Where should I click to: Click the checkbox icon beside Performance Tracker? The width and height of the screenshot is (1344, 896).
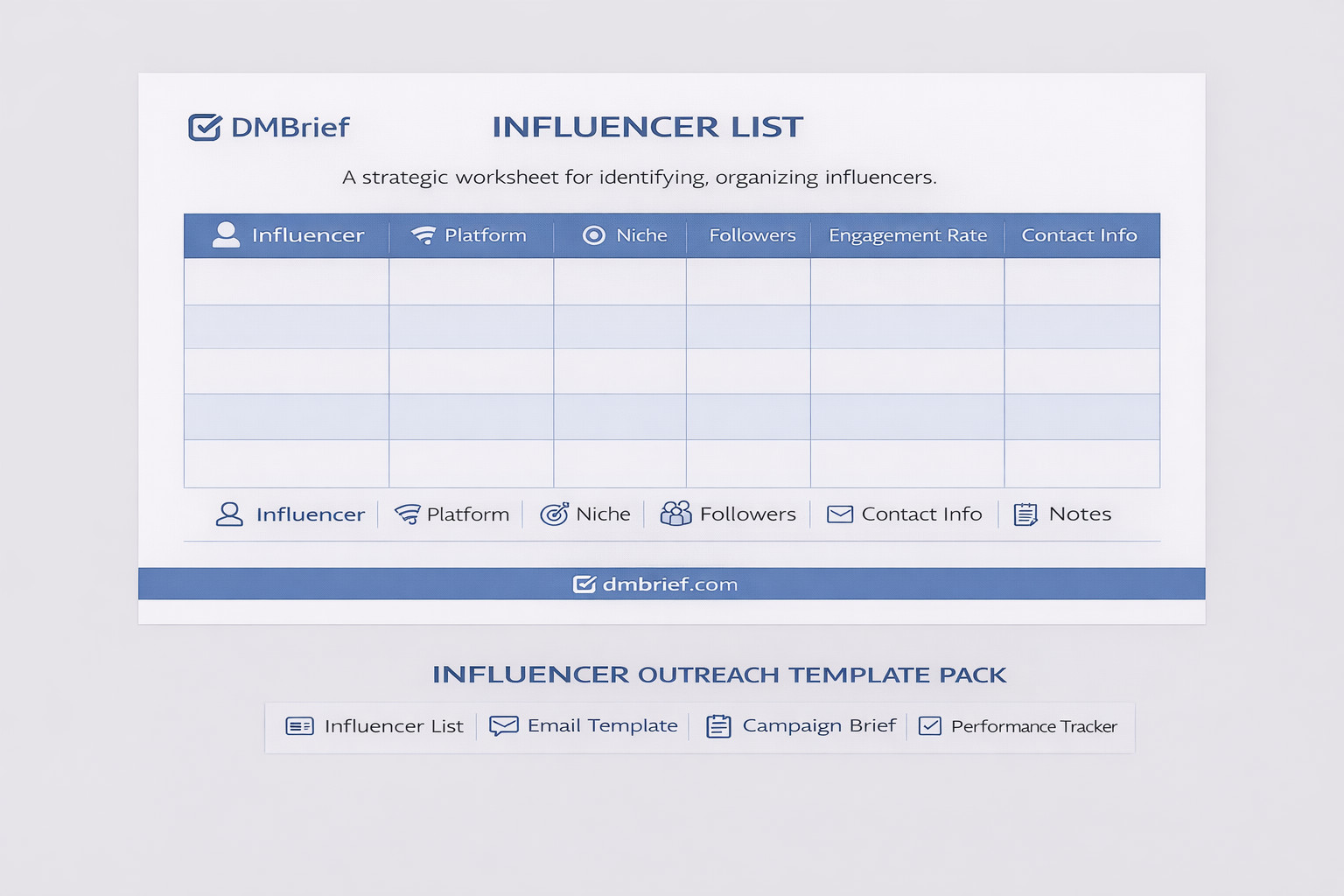pos(930,726)
